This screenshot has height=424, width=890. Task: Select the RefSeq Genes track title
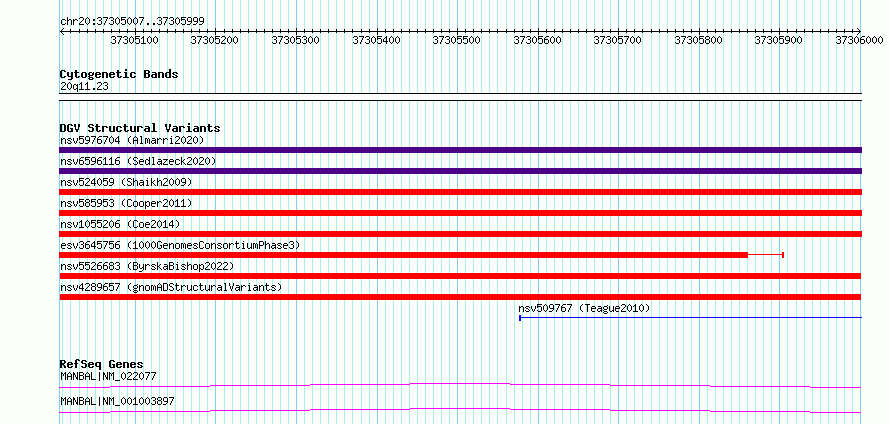point(102,364)
